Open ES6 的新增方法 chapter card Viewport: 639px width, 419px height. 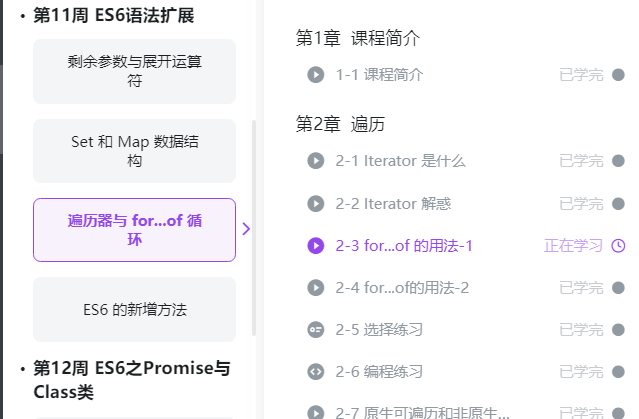click(134, 309)
